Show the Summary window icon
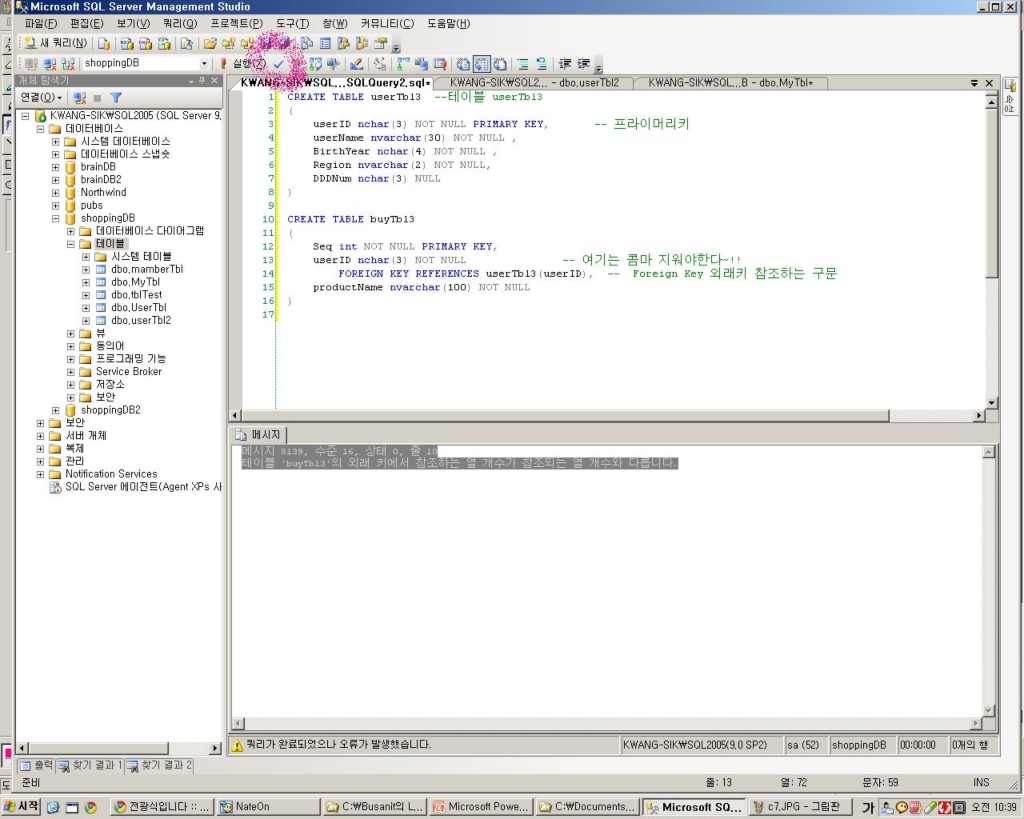This screenshot has height=819, width=1024. coord(325,44)
